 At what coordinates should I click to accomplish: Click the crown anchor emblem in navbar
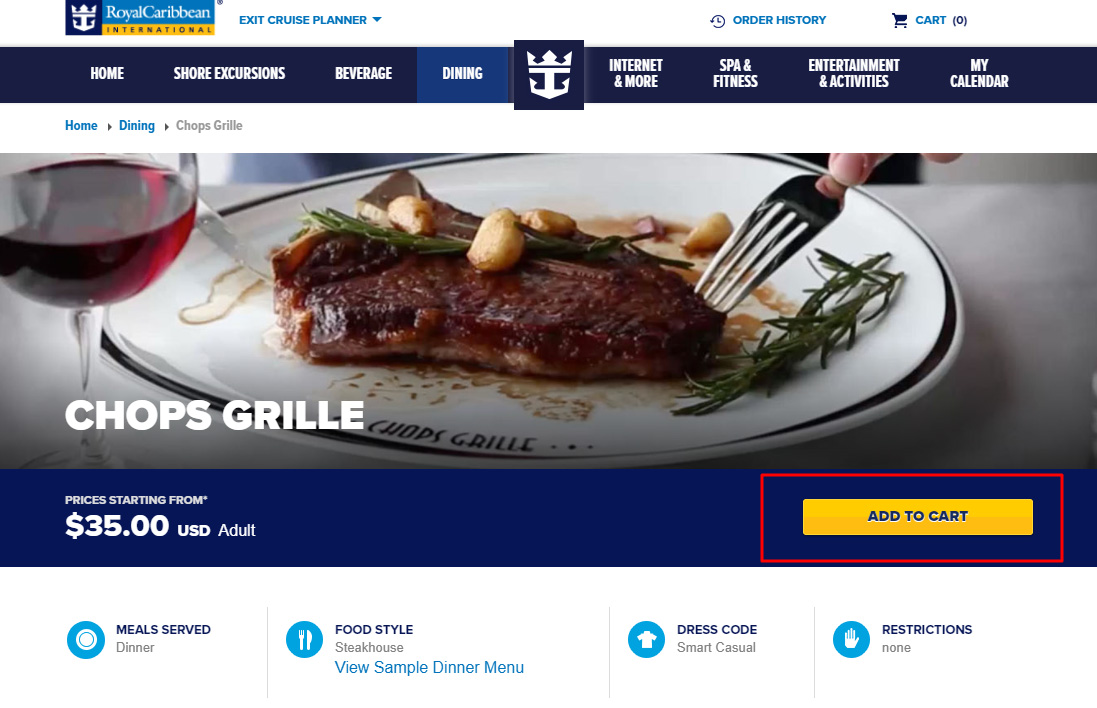click(548, 75)
